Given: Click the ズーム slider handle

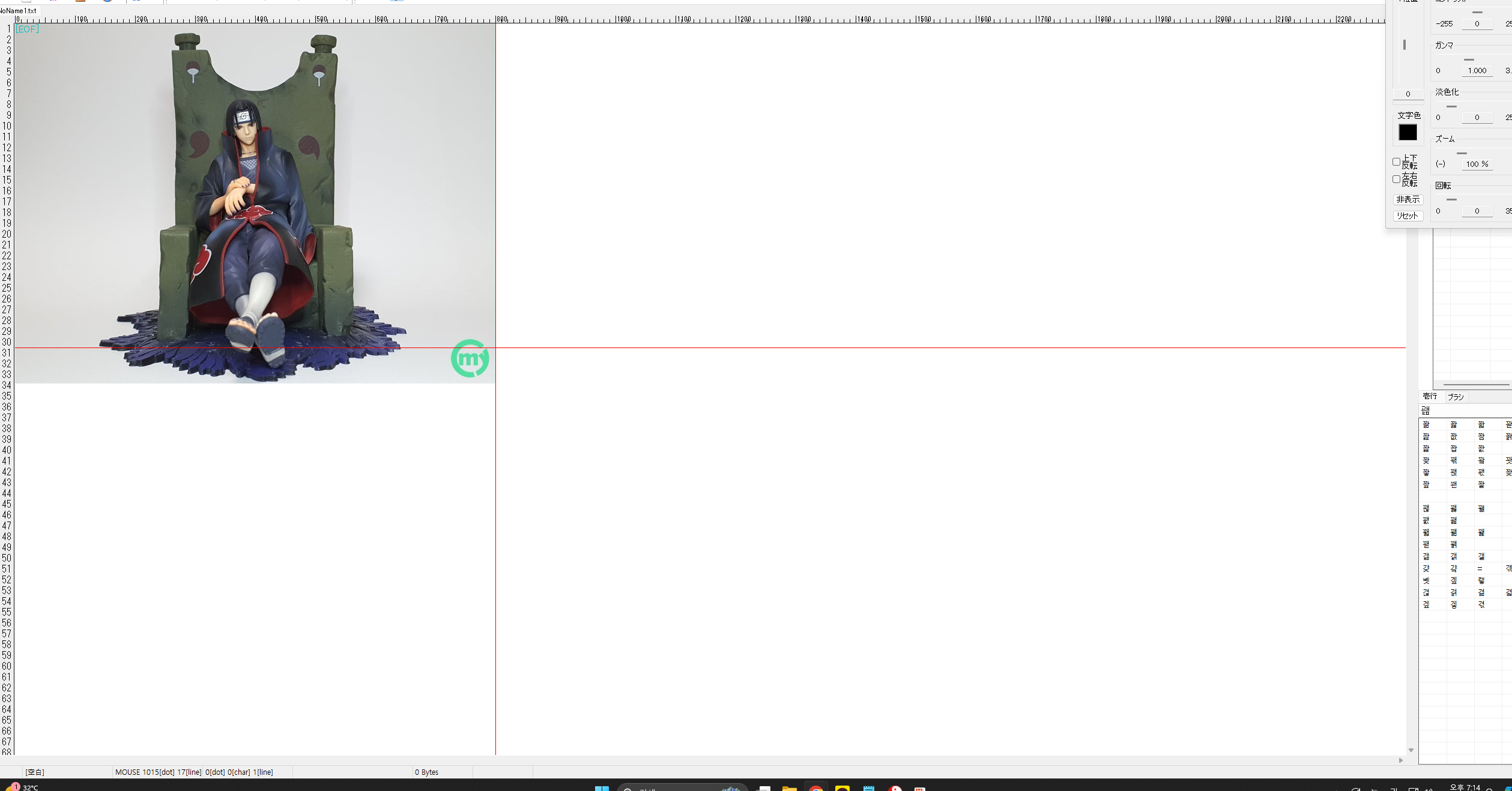Looking at the screenshot, I should 1462,153.
